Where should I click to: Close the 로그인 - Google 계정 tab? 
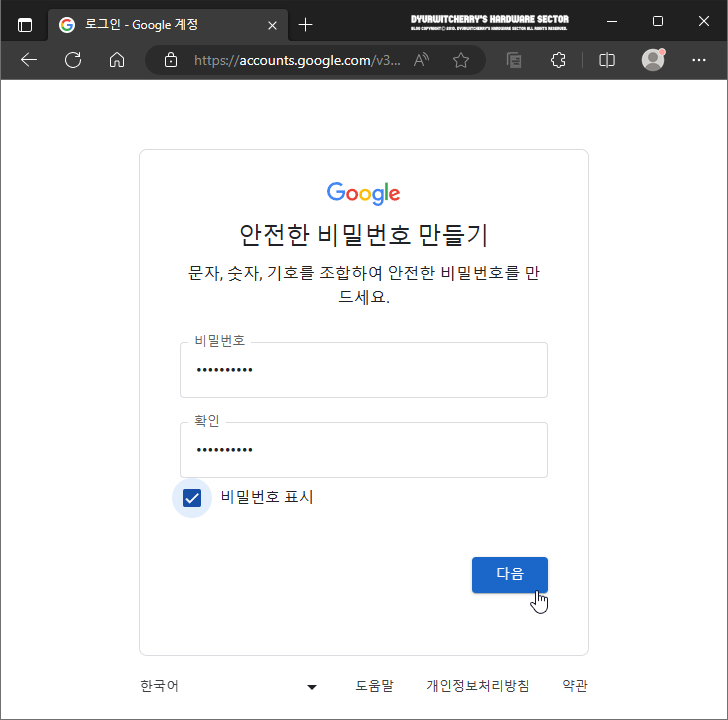coord(272,25)
